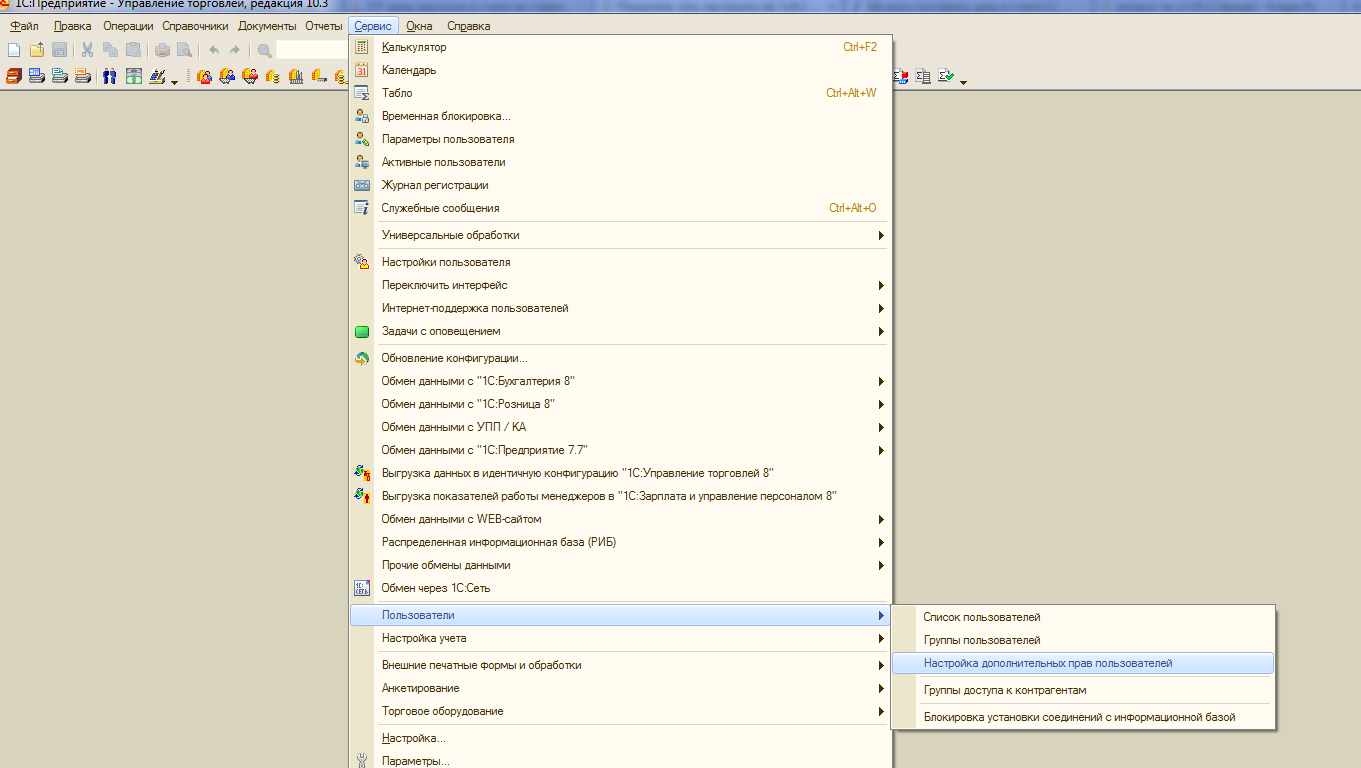Expand the Переключить интерфейс submenu
Viewport: 1361px width, 768px height.
coord(881,285)
